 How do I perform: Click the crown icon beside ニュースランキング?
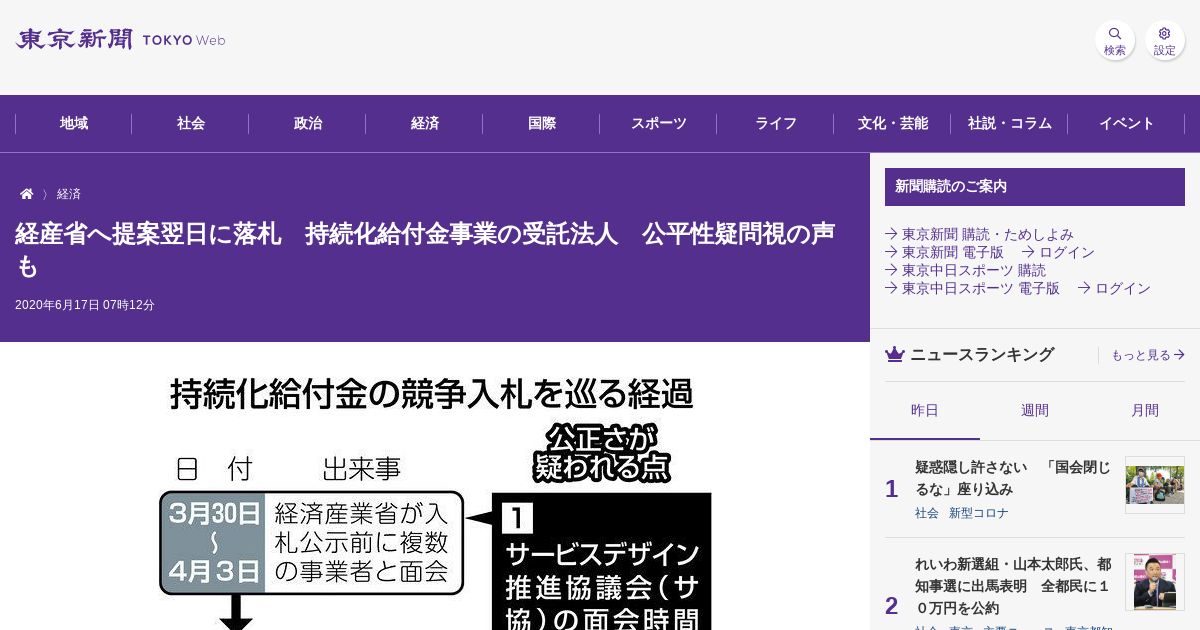tap(895, 355)
